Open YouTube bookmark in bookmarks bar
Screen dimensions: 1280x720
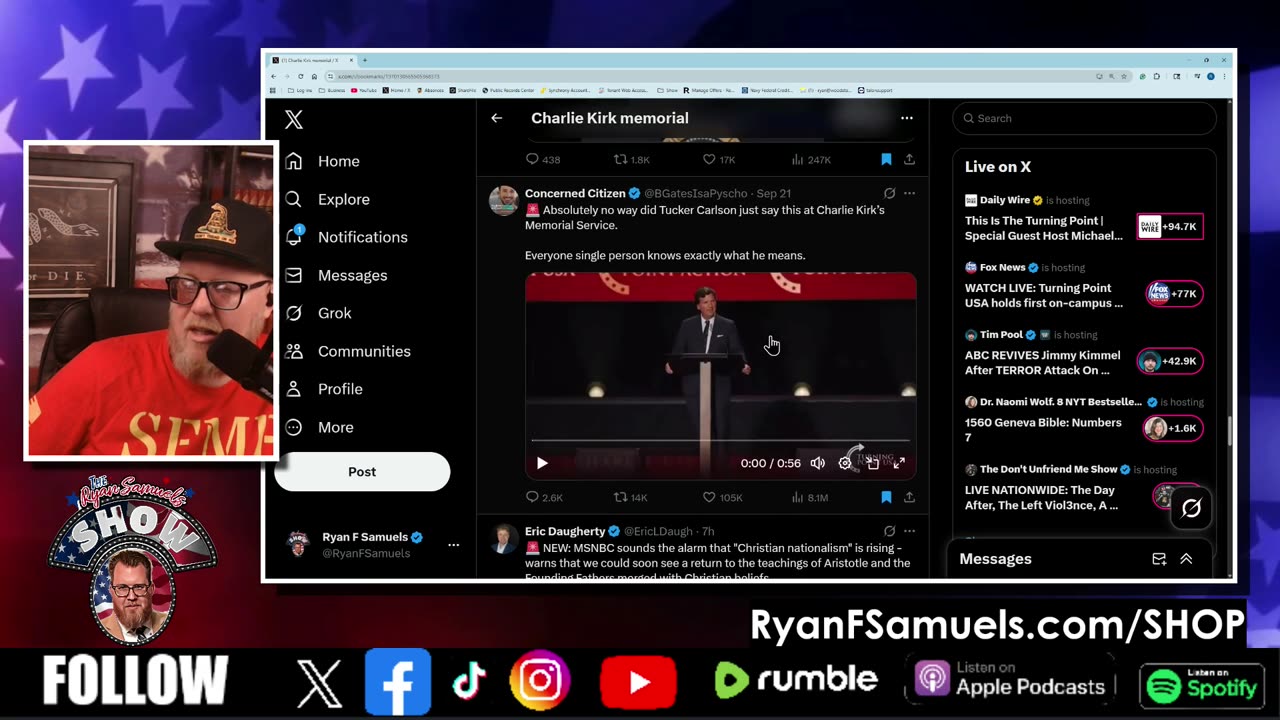pyautogui.click(x=364, y=90)
